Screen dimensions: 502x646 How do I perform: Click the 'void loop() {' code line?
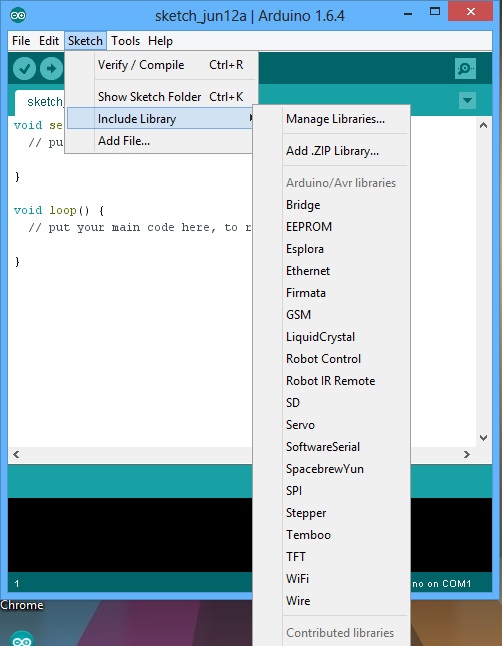click(x=59, y=211)
